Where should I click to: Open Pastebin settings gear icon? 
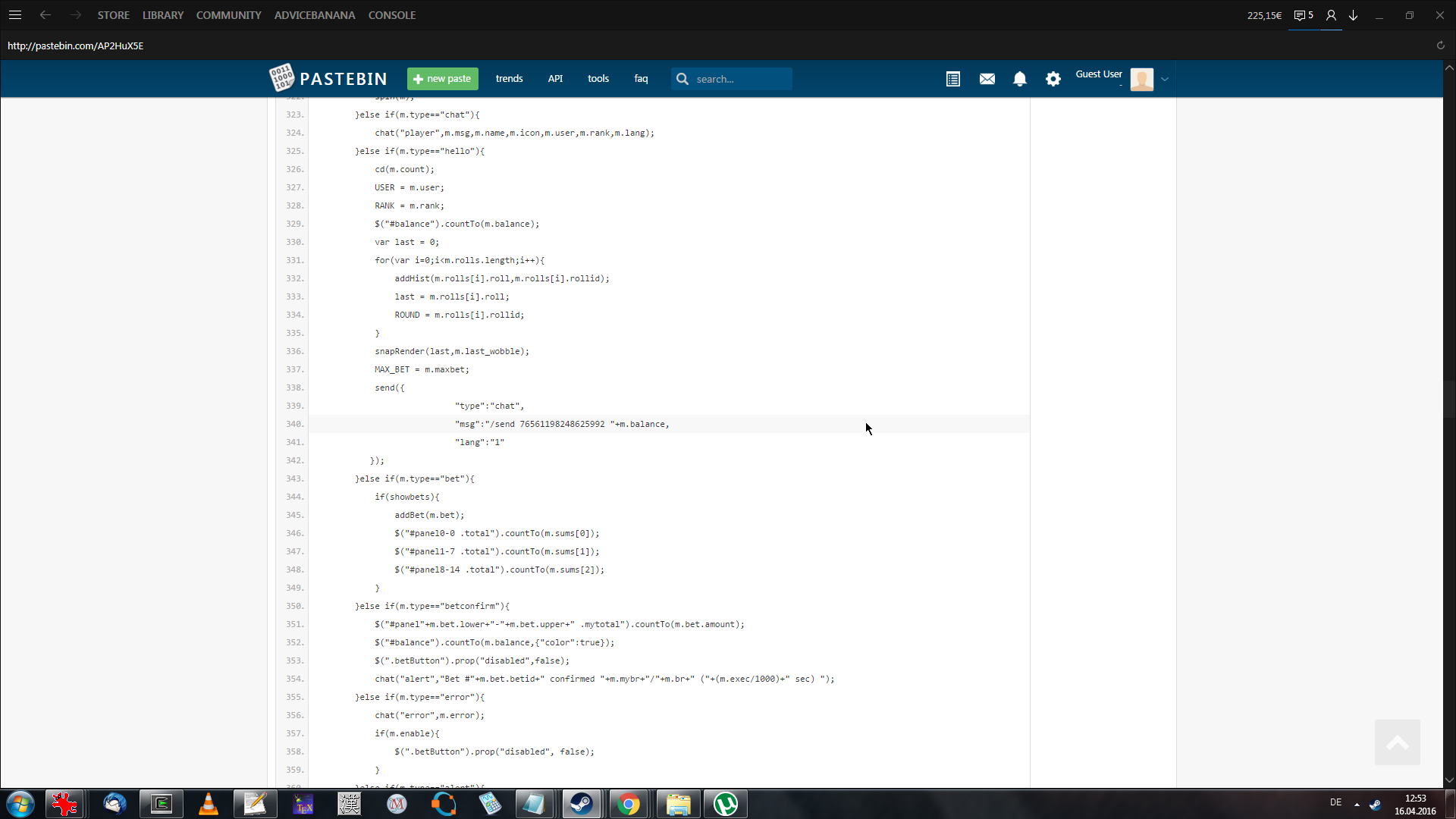(1053, 79)
